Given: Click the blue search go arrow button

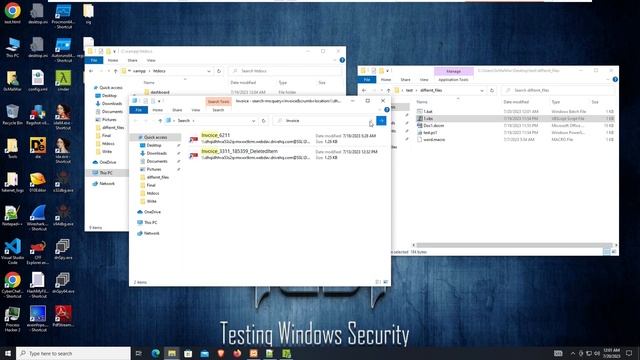Looking at the screenshot, I should click(381, 121).
